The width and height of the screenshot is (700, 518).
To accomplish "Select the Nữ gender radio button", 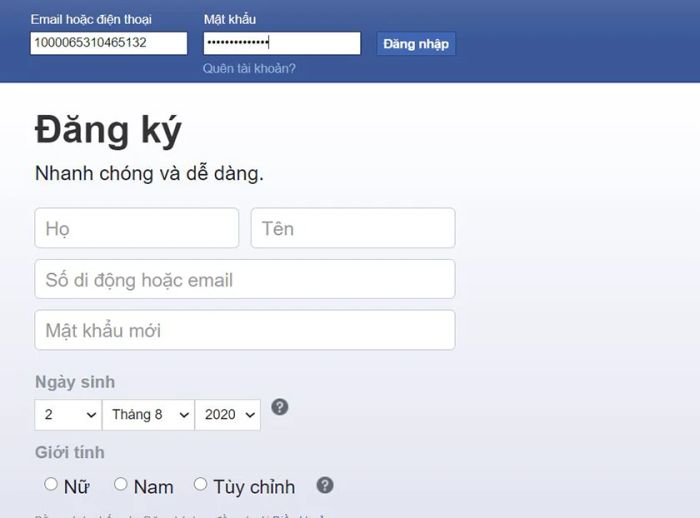I will coord(51,484).
